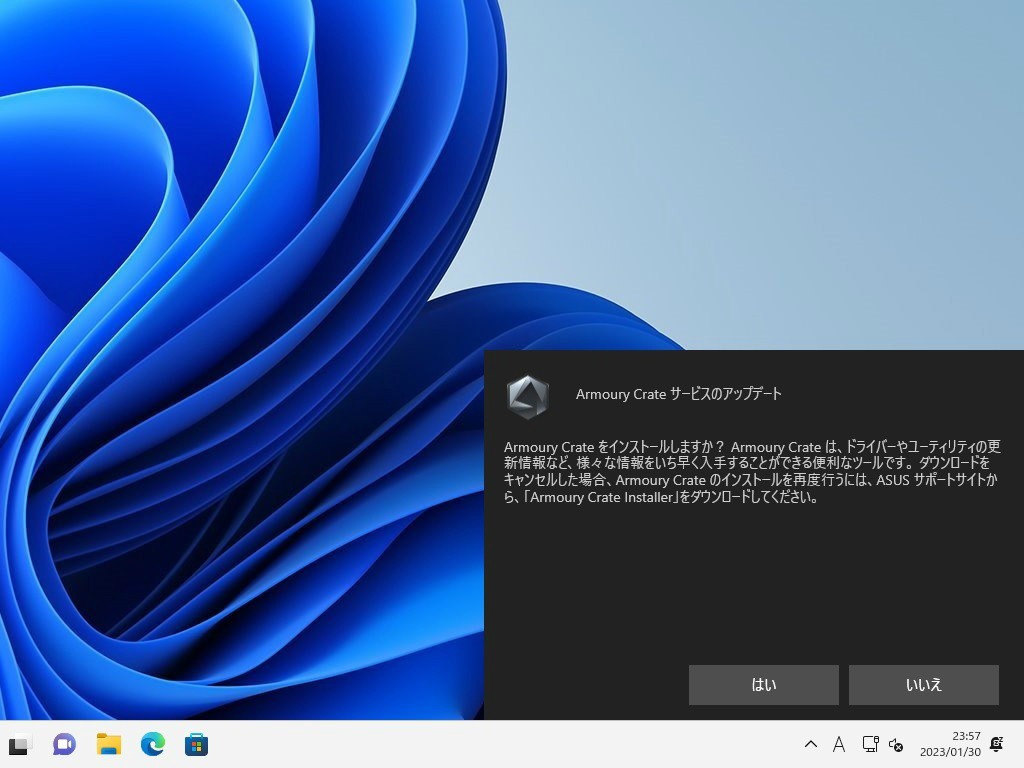Click the 2023/01/30 date display
Viewport: 1024px width, 768px height.
(x=950, y=752)
